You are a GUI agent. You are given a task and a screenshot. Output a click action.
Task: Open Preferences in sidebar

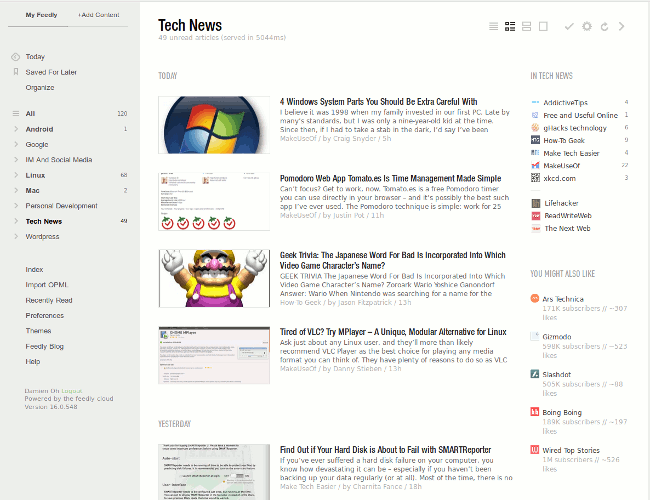tap(45, 316)
